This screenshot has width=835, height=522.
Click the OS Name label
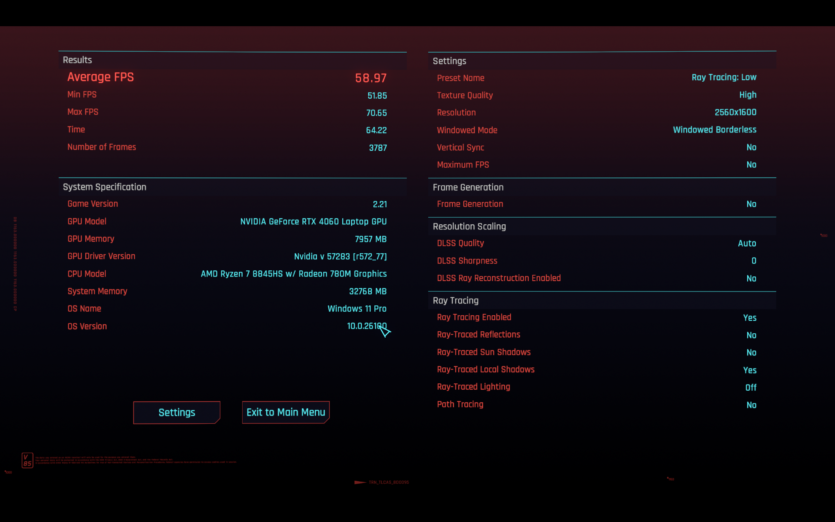point(84,308)
